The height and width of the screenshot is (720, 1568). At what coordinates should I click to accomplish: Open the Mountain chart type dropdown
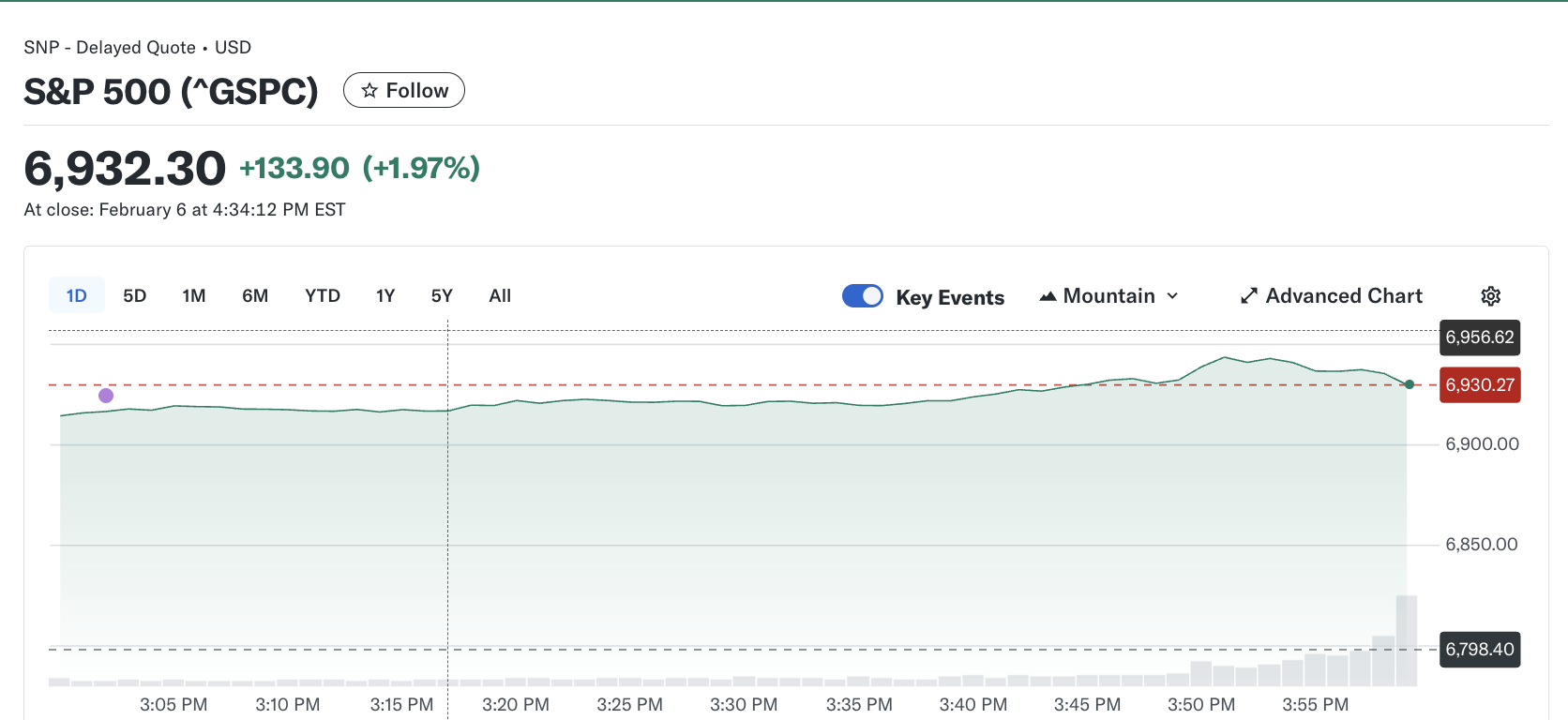point(1109,296)
